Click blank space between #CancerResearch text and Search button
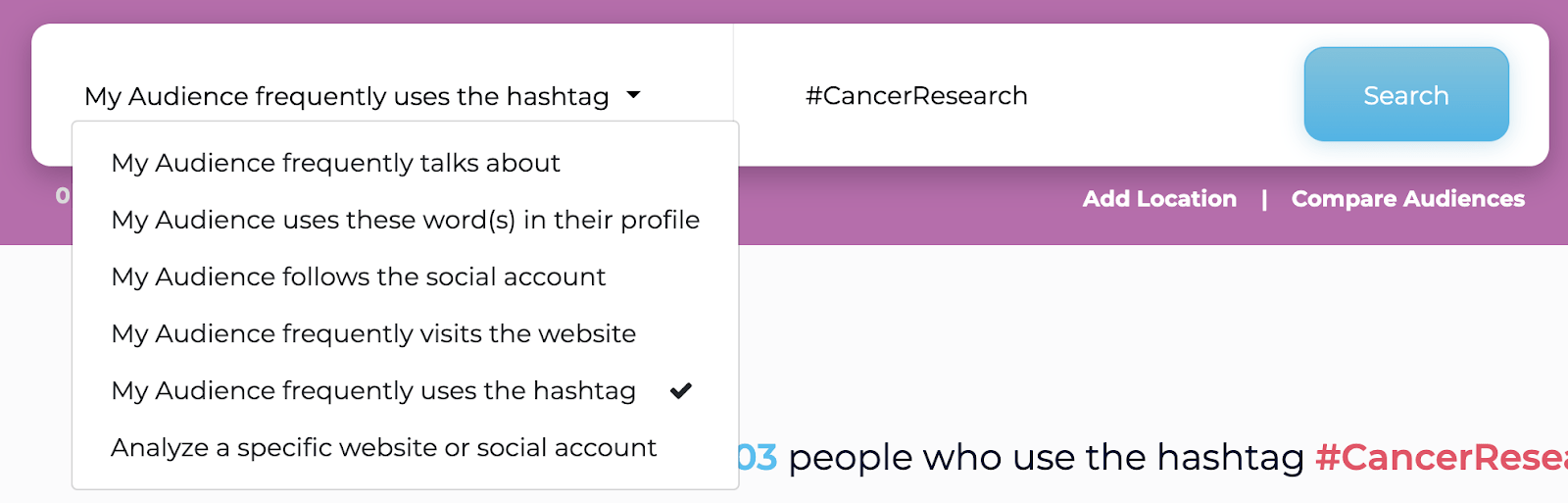 click(1166, 96)
